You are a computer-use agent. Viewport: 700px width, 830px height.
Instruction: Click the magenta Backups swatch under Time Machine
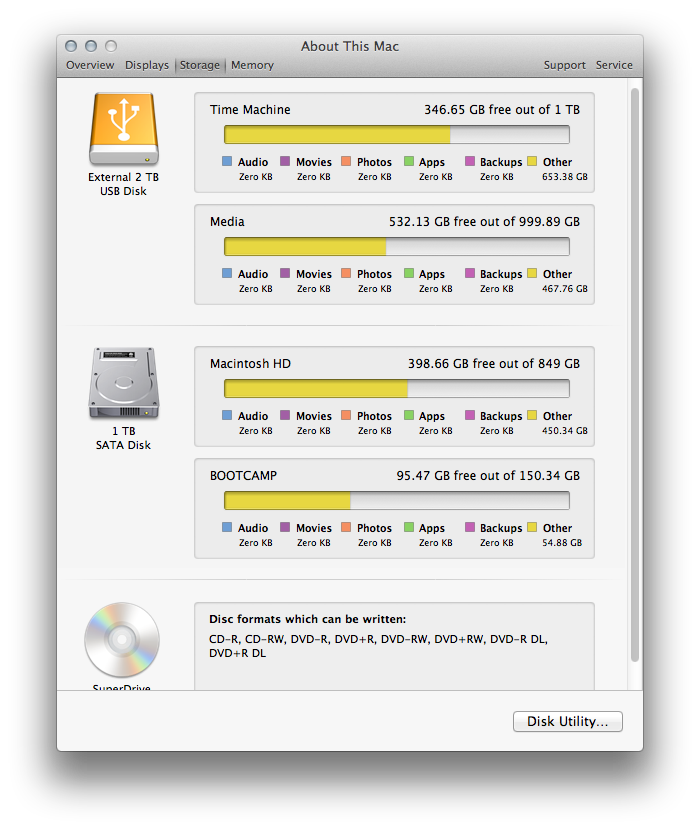pos(470,161)
